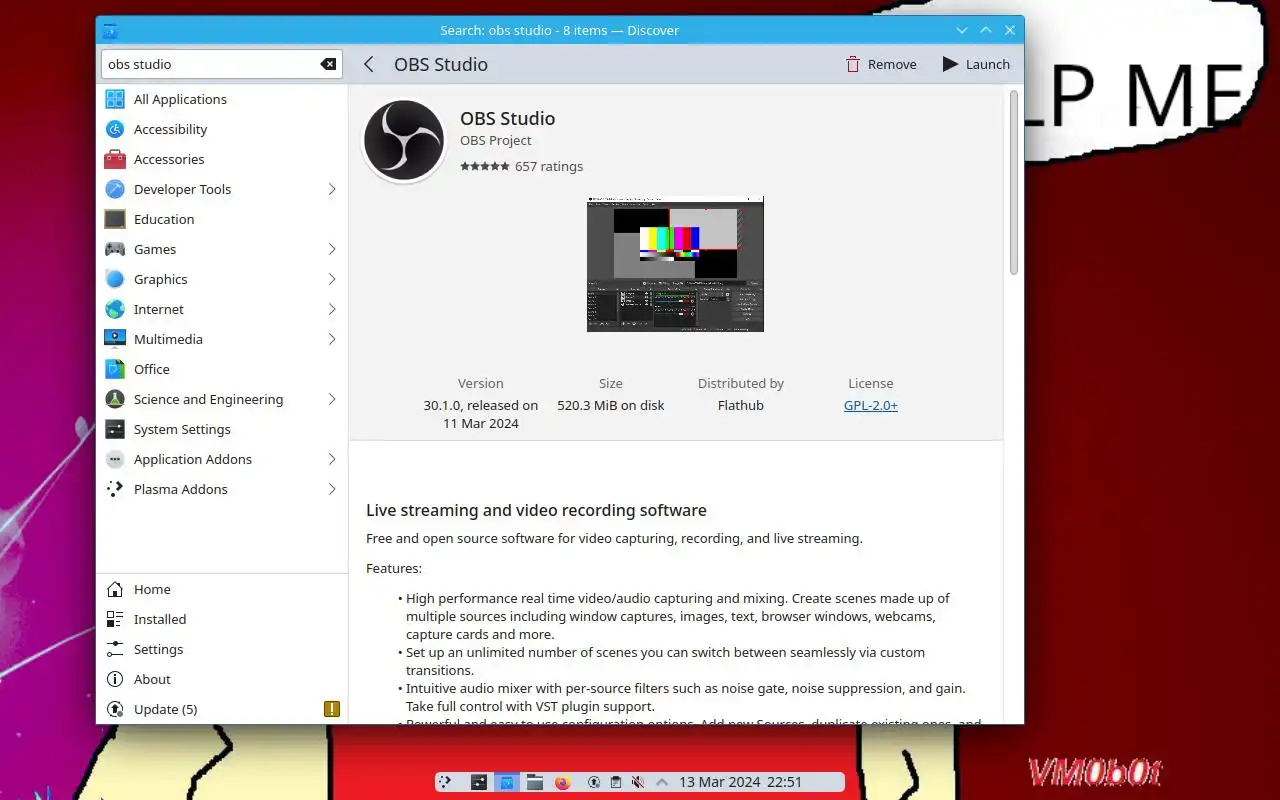Open the KDE application launcher in taskbar
Viewport: 1280px width, 800px height.
tap(446, 782)
